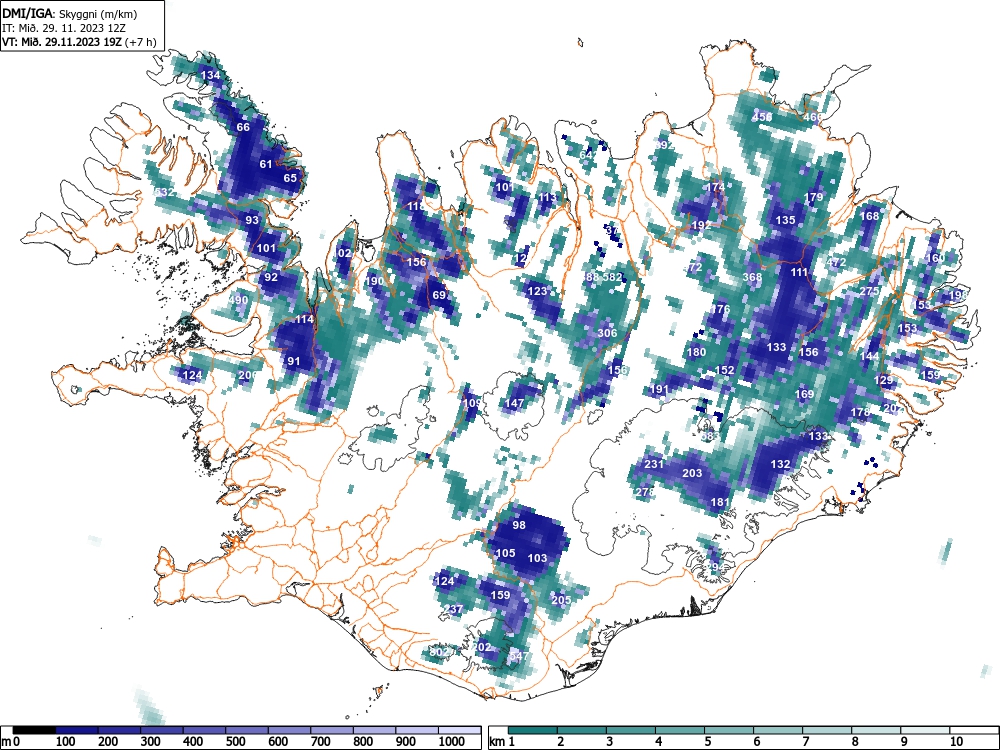Click the visibility value 111
Image resolution: width=1000 pixels, height=750 pixels.
799,272
